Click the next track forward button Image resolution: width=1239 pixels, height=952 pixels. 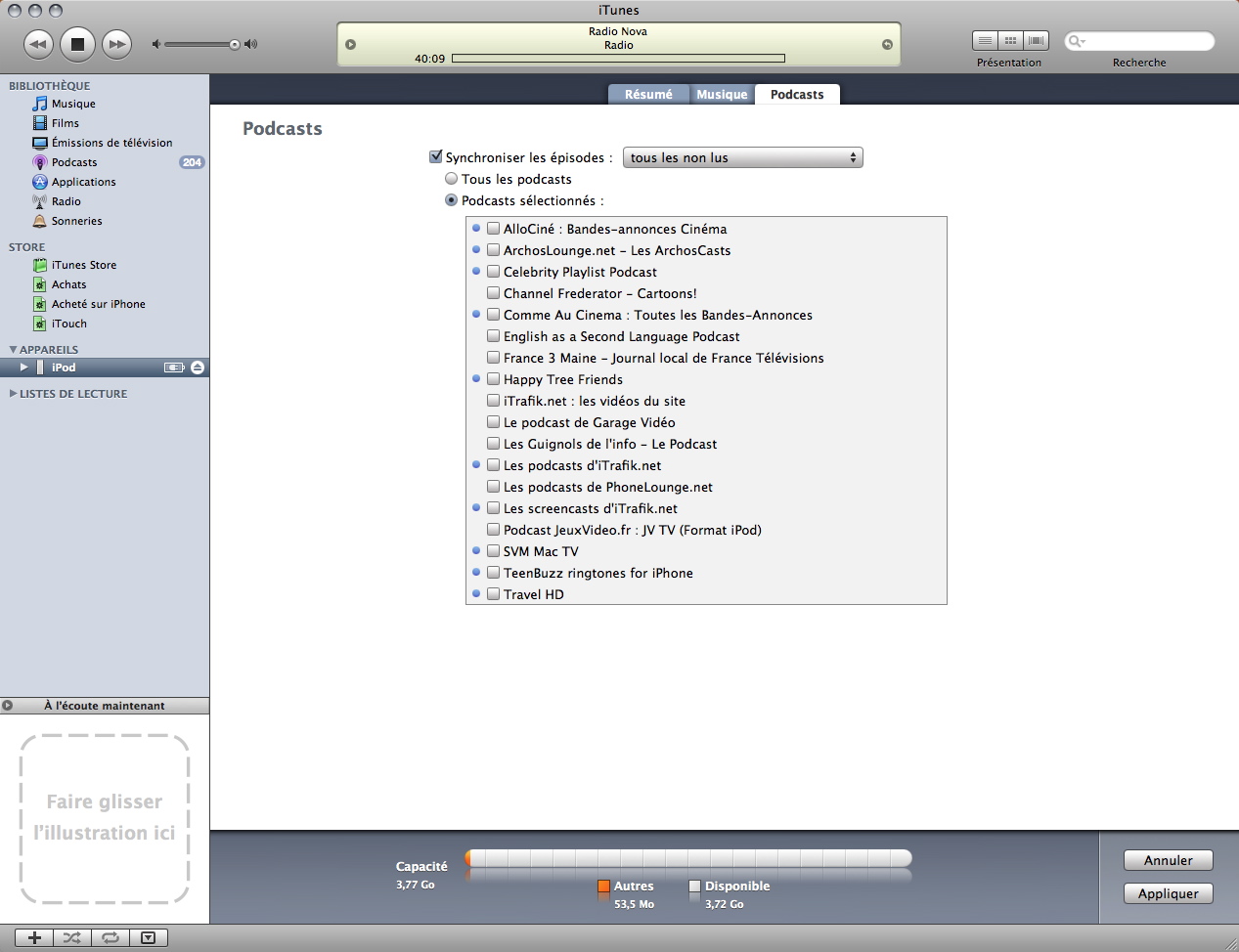116,43
